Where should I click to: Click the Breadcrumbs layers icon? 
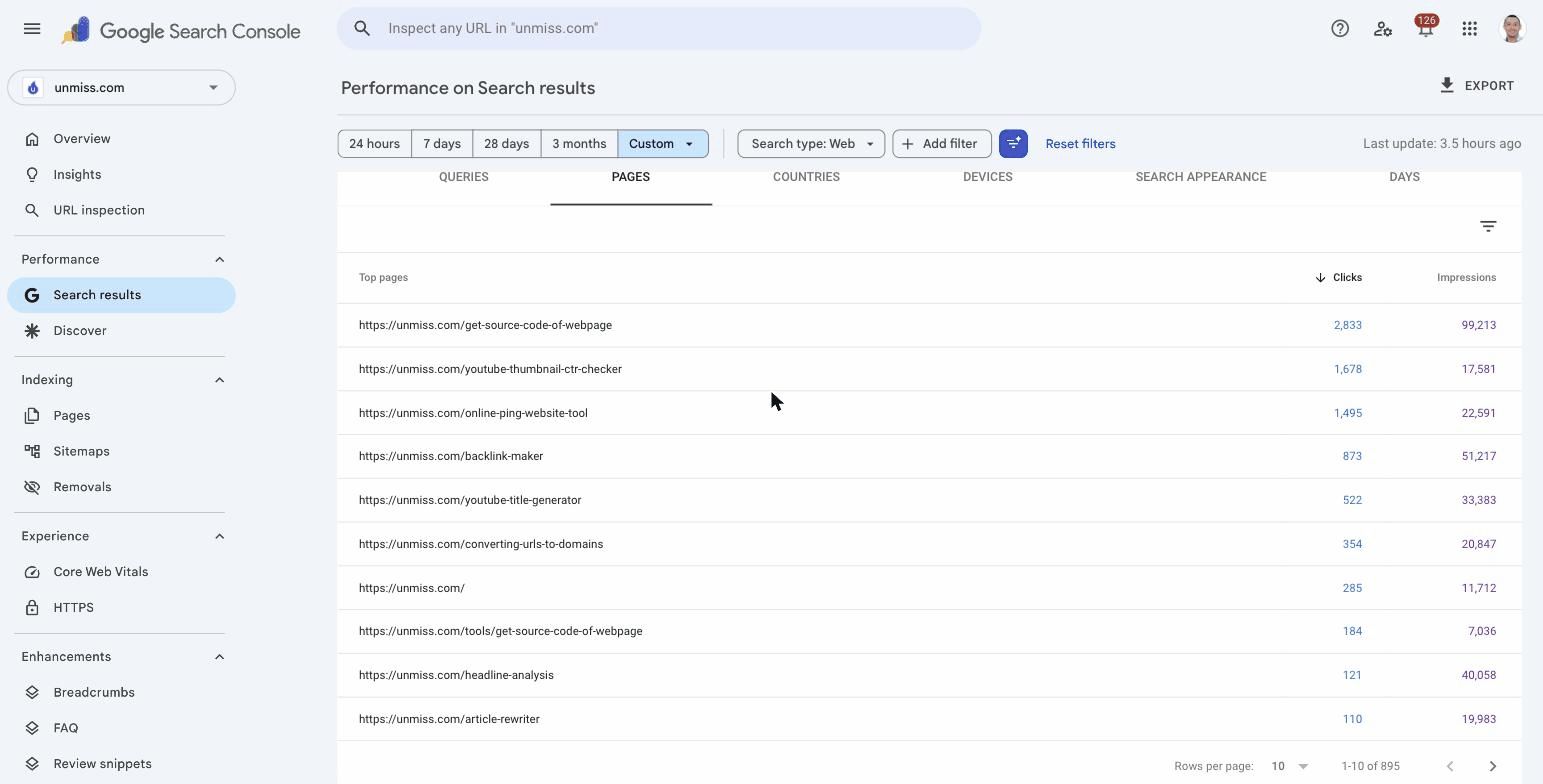coord(32,693)
